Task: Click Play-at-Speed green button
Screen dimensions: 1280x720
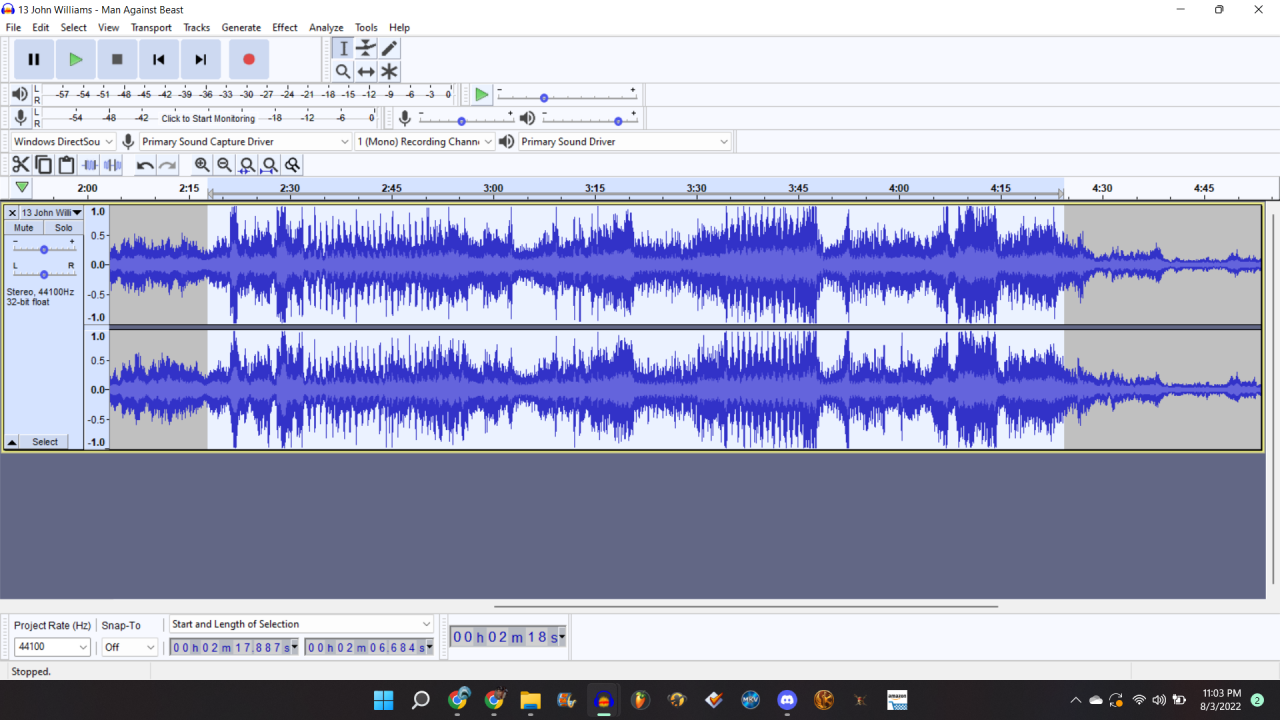Action: click(x=482, y=95)
